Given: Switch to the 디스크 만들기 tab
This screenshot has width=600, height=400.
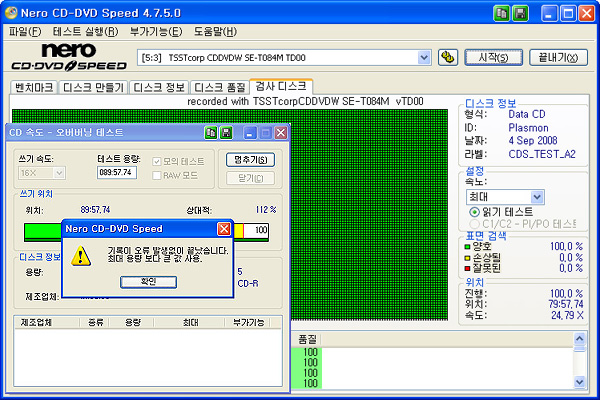Looking at the screenshot, I should [x=93, y=87].
